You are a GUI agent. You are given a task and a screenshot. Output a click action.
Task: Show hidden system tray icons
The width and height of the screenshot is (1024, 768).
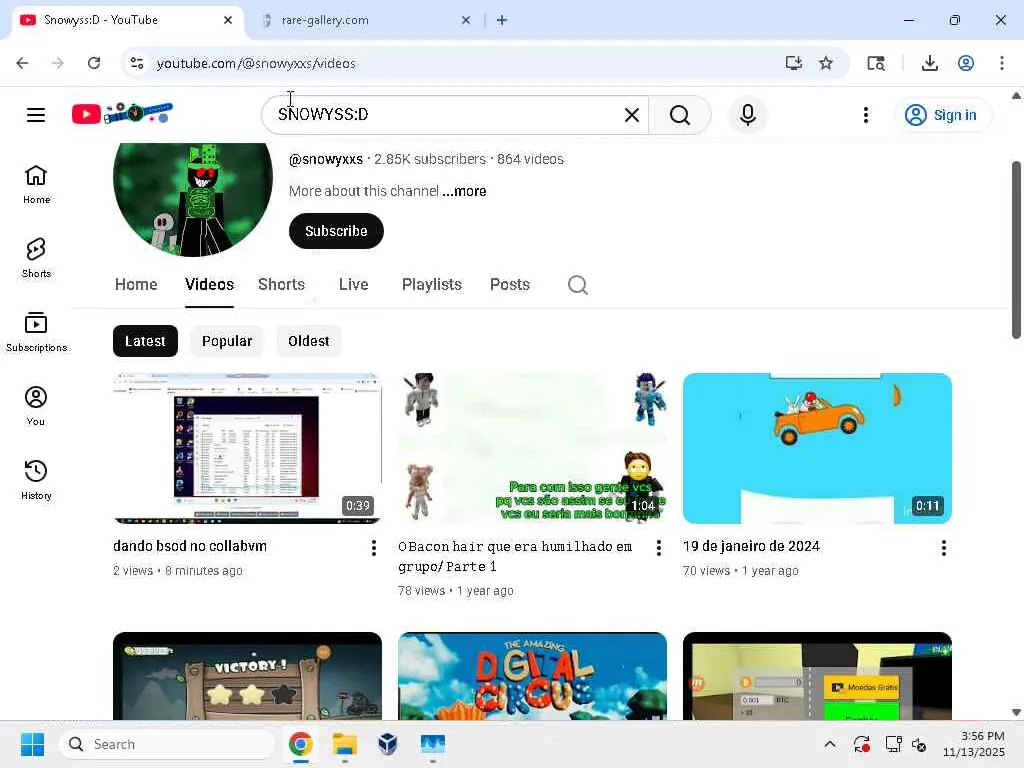[x=829, y=744]
